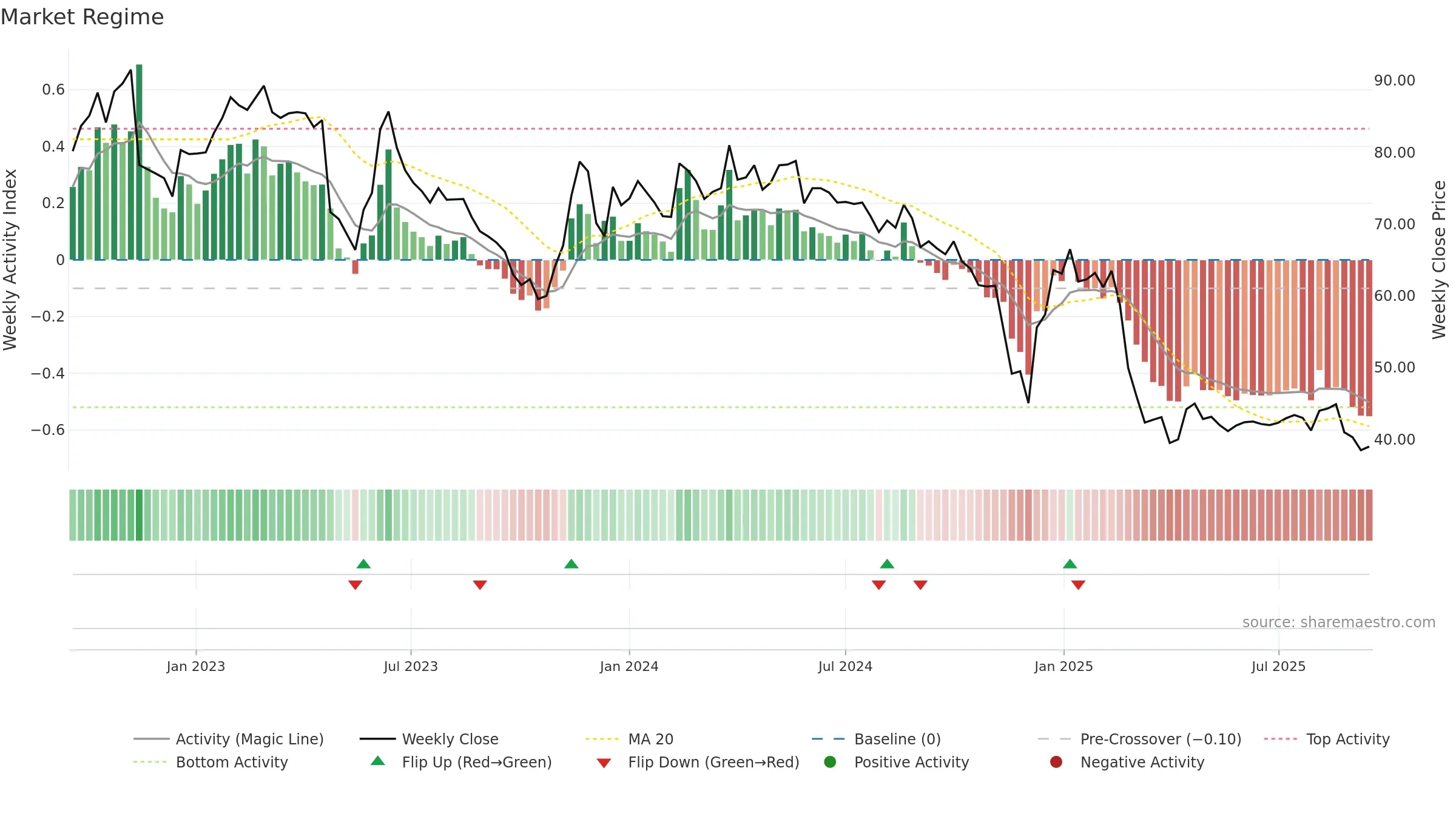Click the Jan 2025 x-axis label
Screen dimensions: 1456x819
tap(1063, 666)
